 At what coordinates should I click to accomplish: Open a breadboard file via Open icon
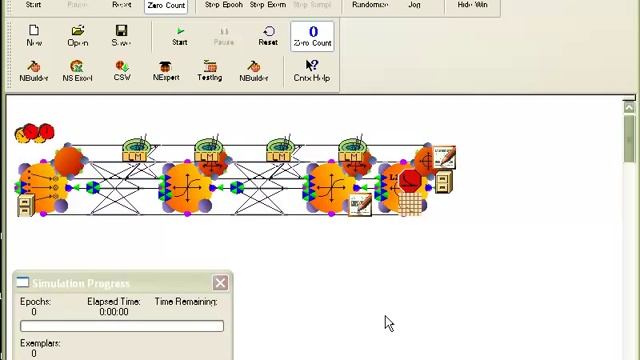tap(78, 36)
